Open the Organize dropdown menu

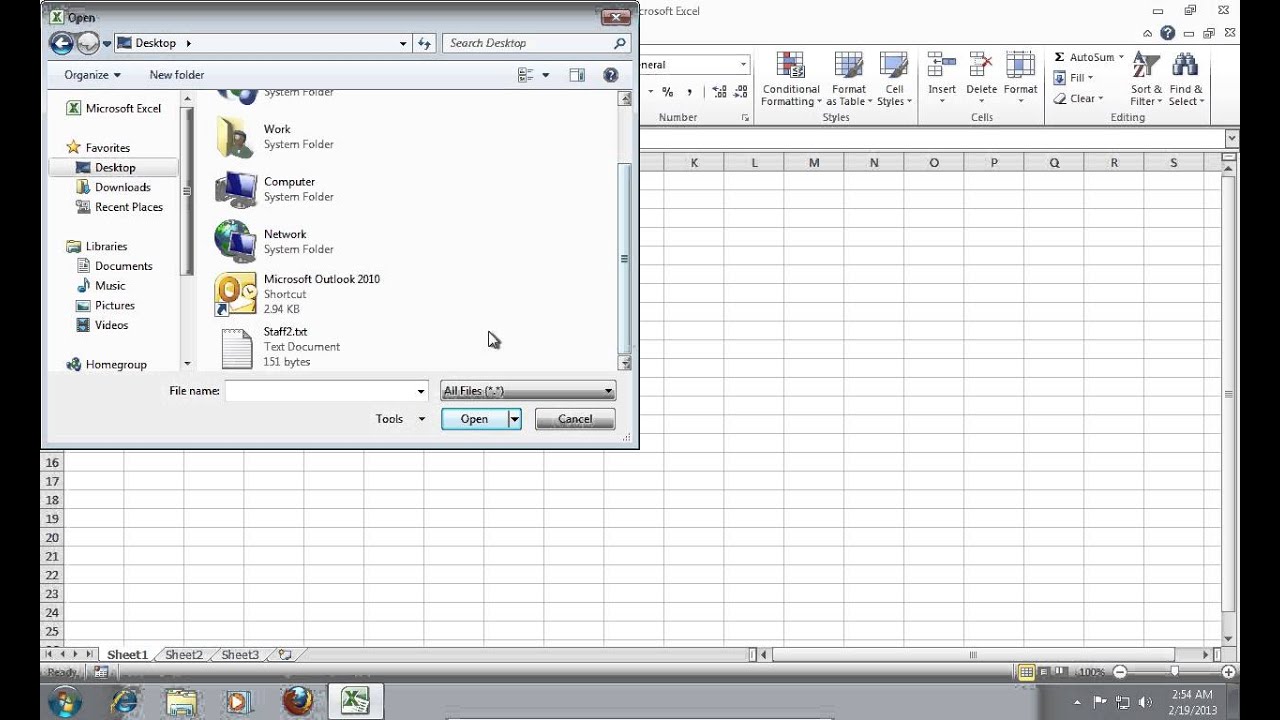pyautogui.click(x=92, y=75)
